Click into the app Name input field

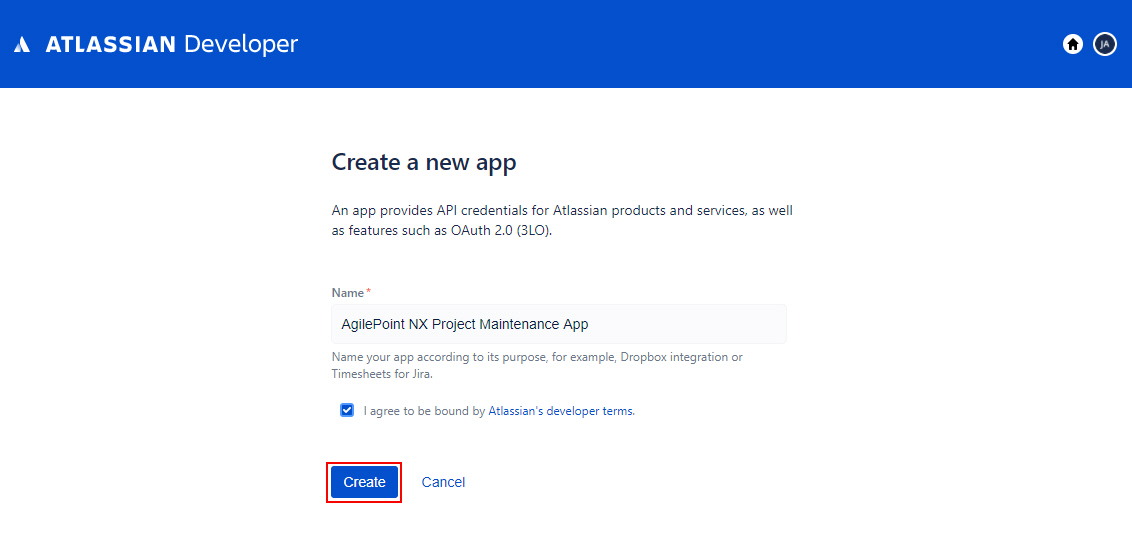click(x=559, y=324)
